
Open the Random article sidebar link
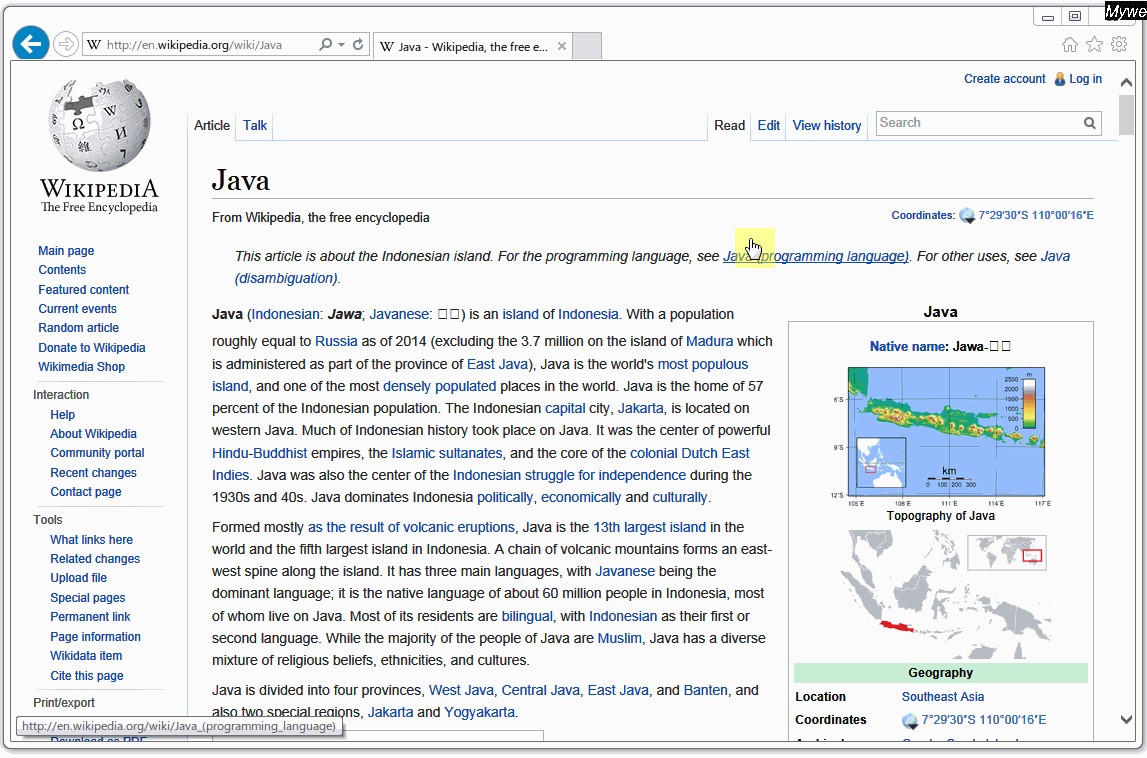78,328
